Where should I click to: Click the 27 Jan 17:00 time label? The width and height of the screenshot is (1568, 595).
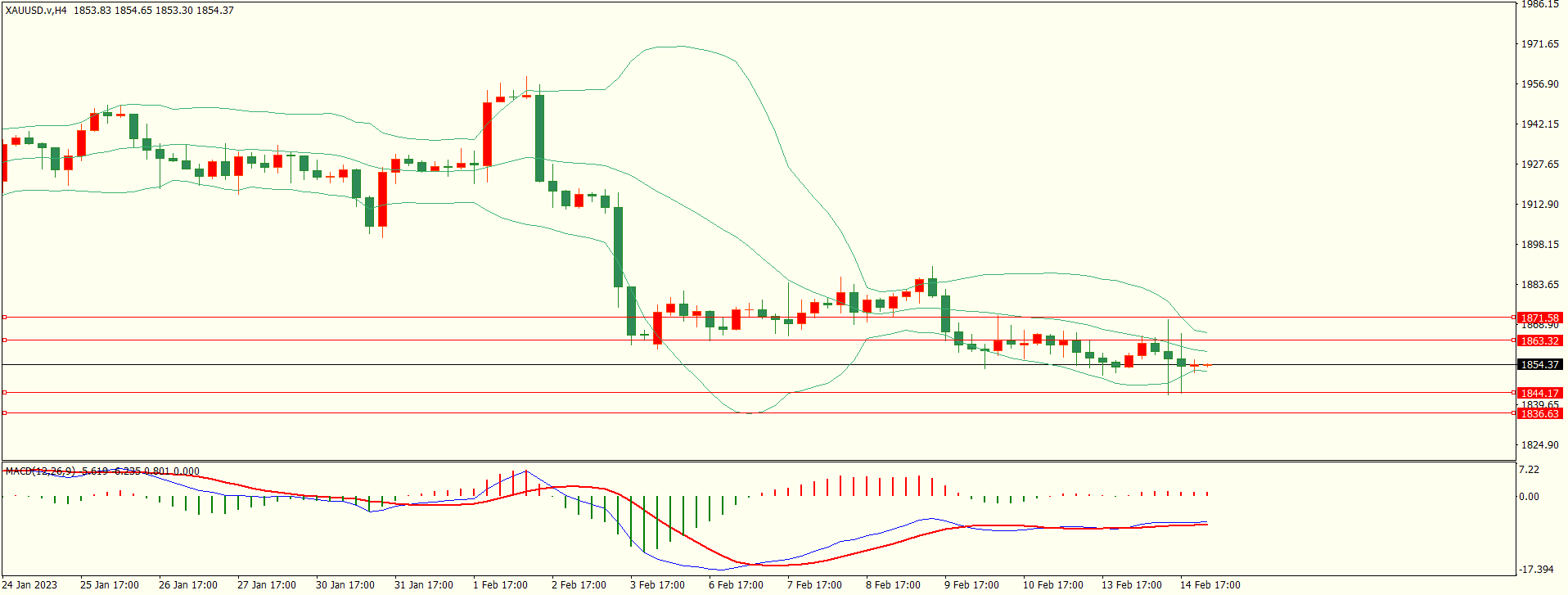pos(266,584)
